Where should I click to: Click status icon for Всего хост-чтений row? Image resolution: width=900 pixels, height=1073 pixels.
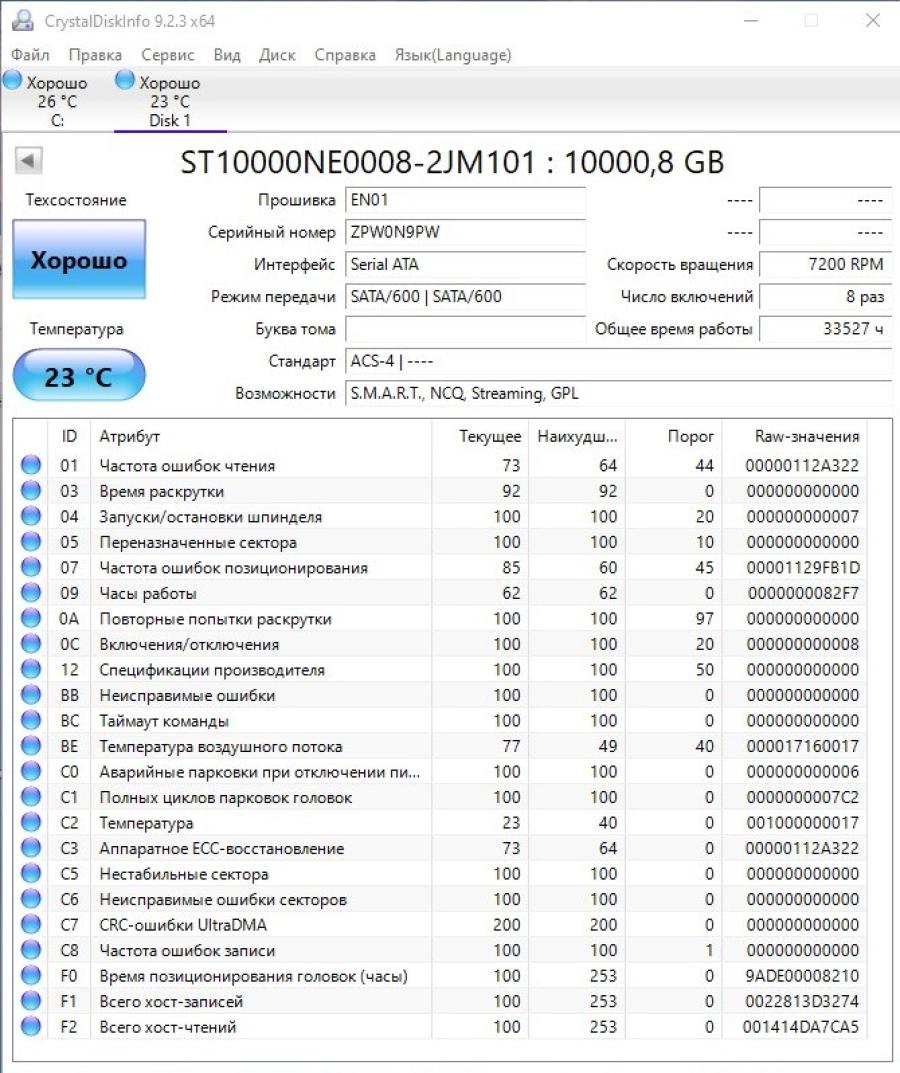[31, 1027]
